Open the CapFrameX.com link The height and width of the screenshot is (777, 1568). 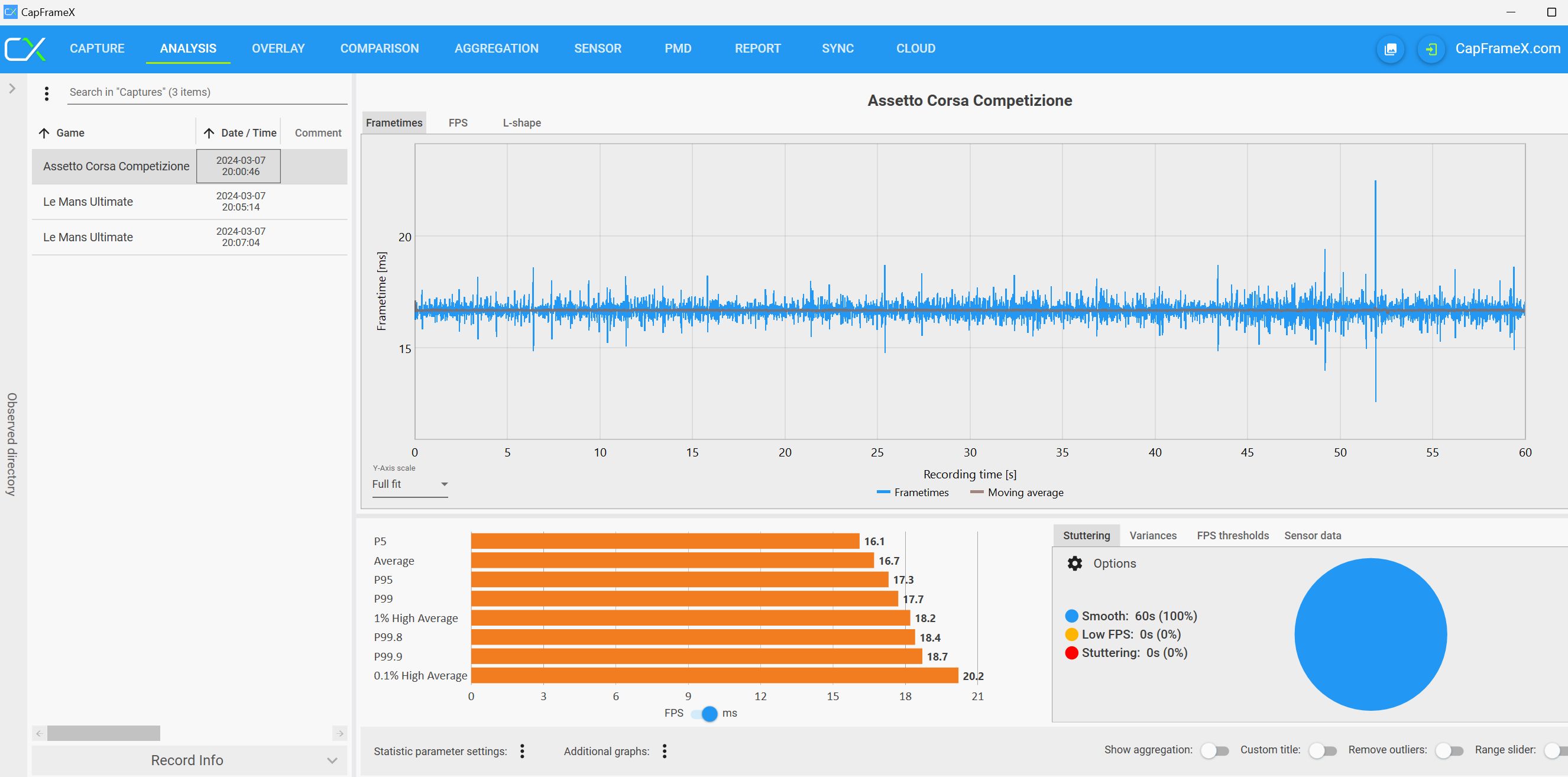coord(1507,48)
